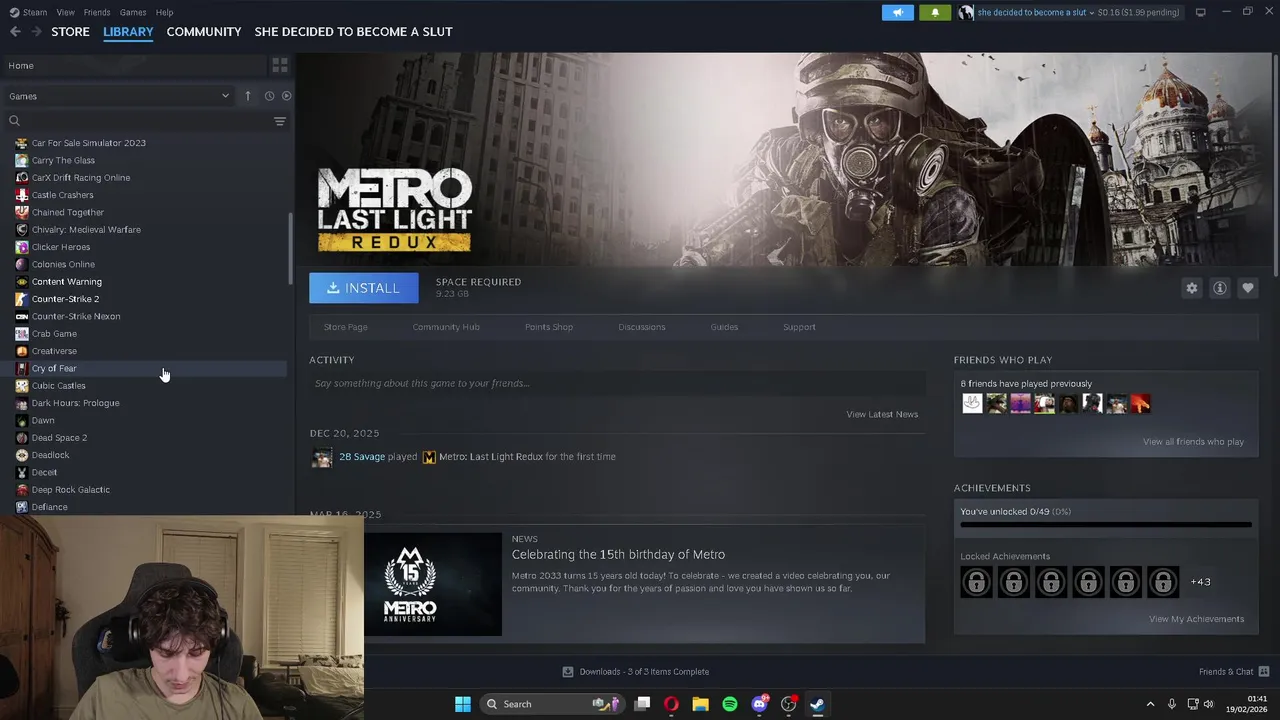Toggle the ready-to-play filter icon
Viewport: 1280px width, 720px height.
[286, 96]
